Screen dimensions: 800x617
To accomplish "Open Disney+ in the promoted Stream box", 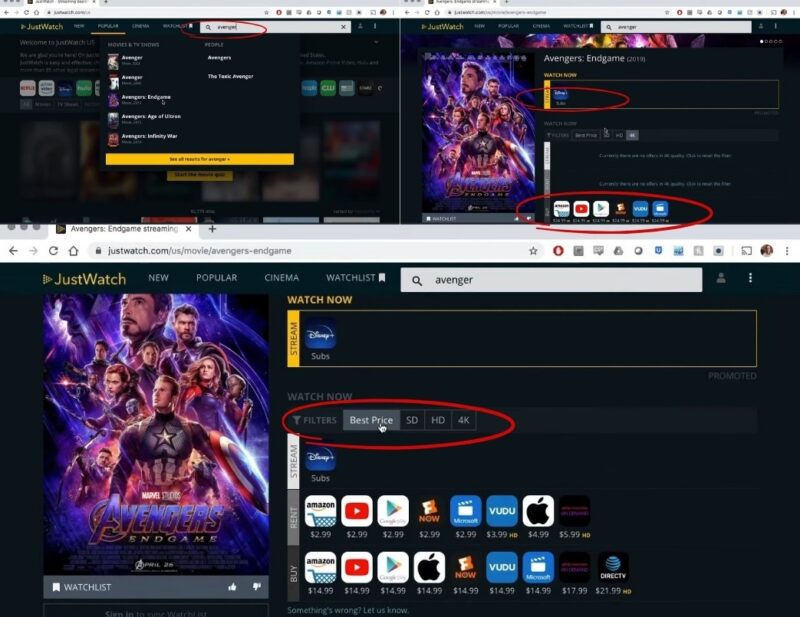I will [x=320, y=334].
